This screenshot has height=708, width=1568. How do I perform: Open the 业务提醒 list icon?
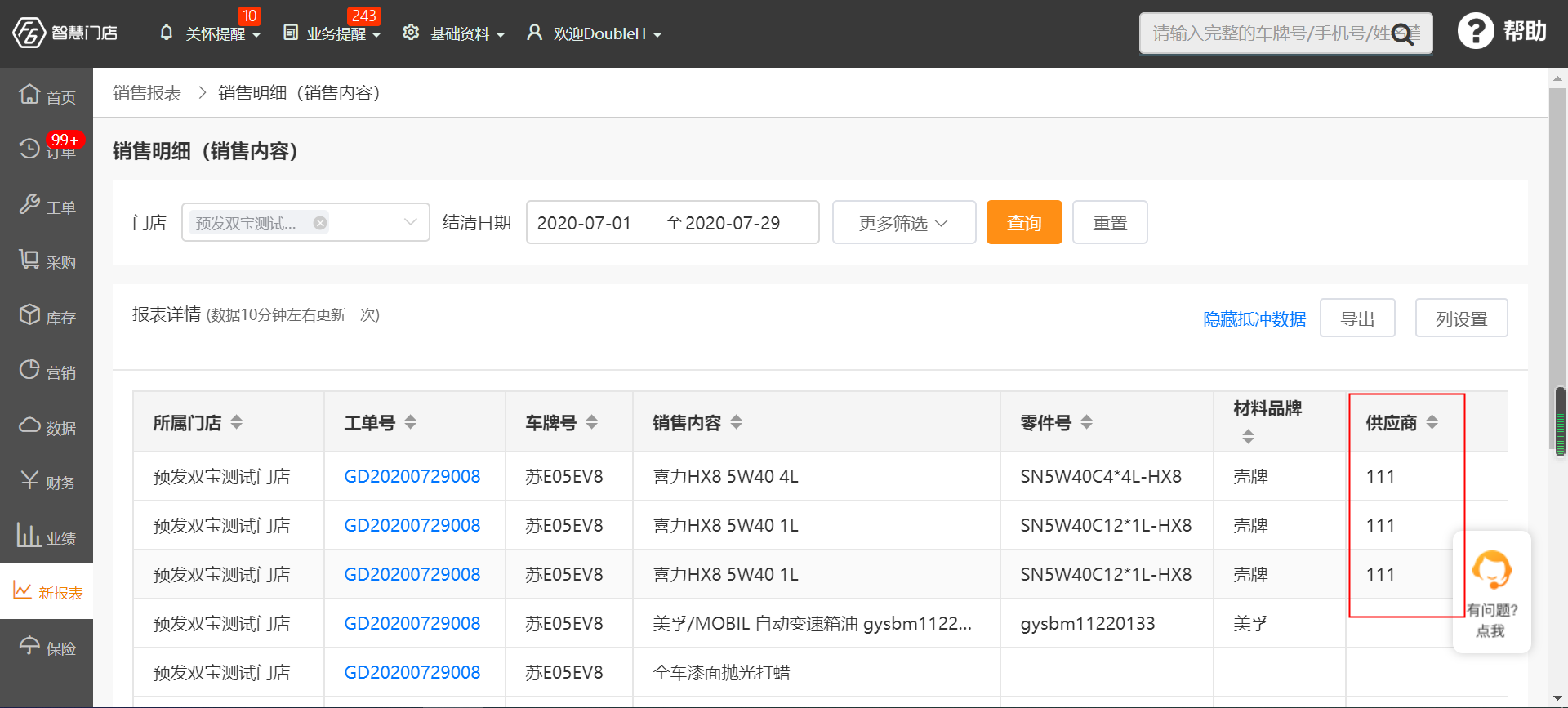click(x=291, y=33)
